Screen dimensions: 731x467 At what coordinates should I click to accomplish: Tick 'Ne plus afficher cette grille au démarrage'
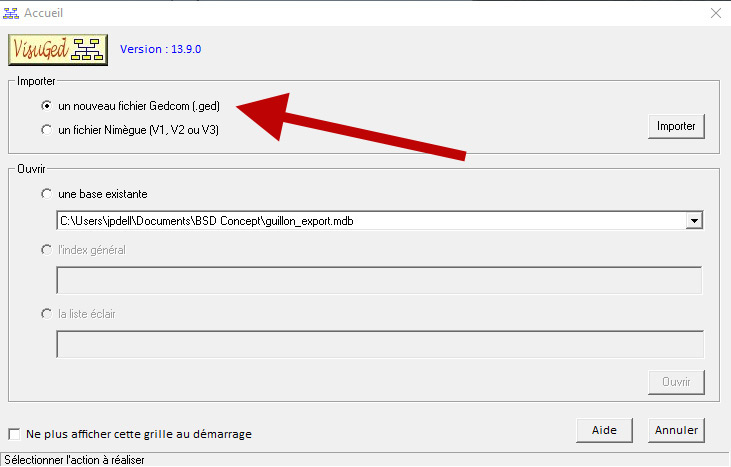click(x=14, y=434)
